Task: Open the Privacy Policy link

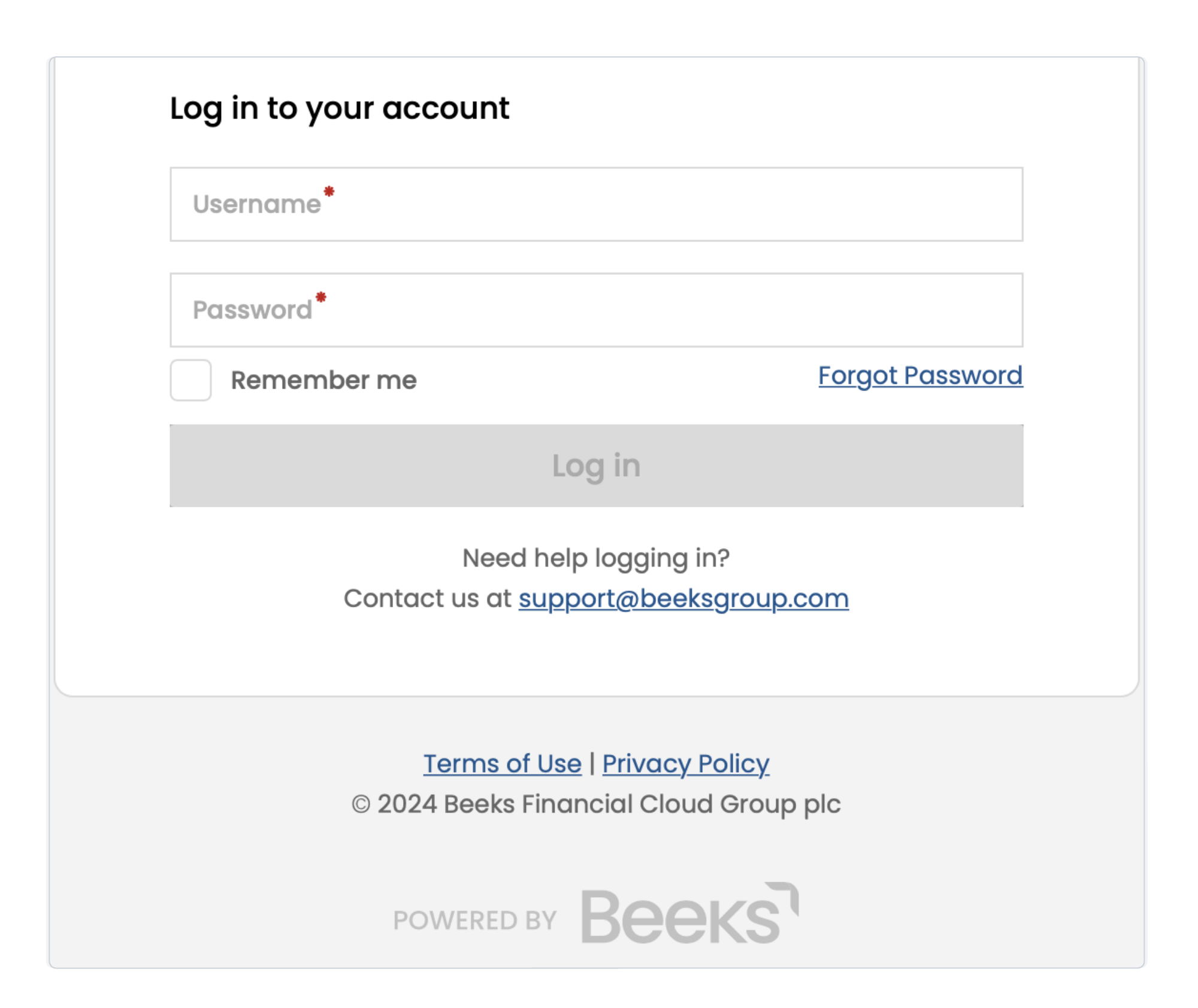Action: pyautogui.click(x=685, y=764)
